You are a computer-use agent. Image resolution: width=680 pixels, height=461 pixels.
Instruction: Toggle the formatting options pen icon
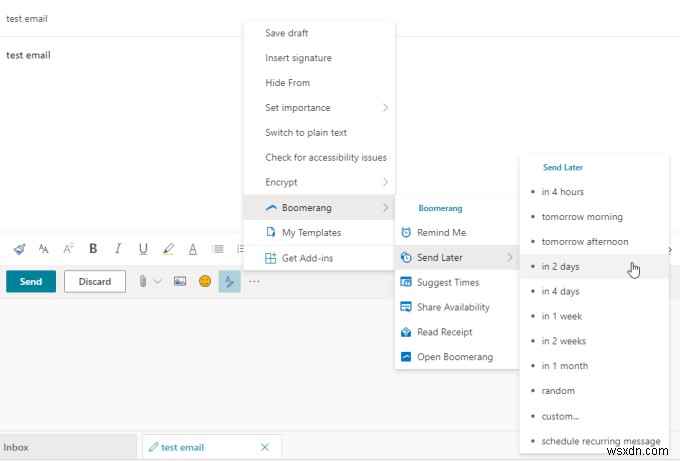(x=229, y=281)
